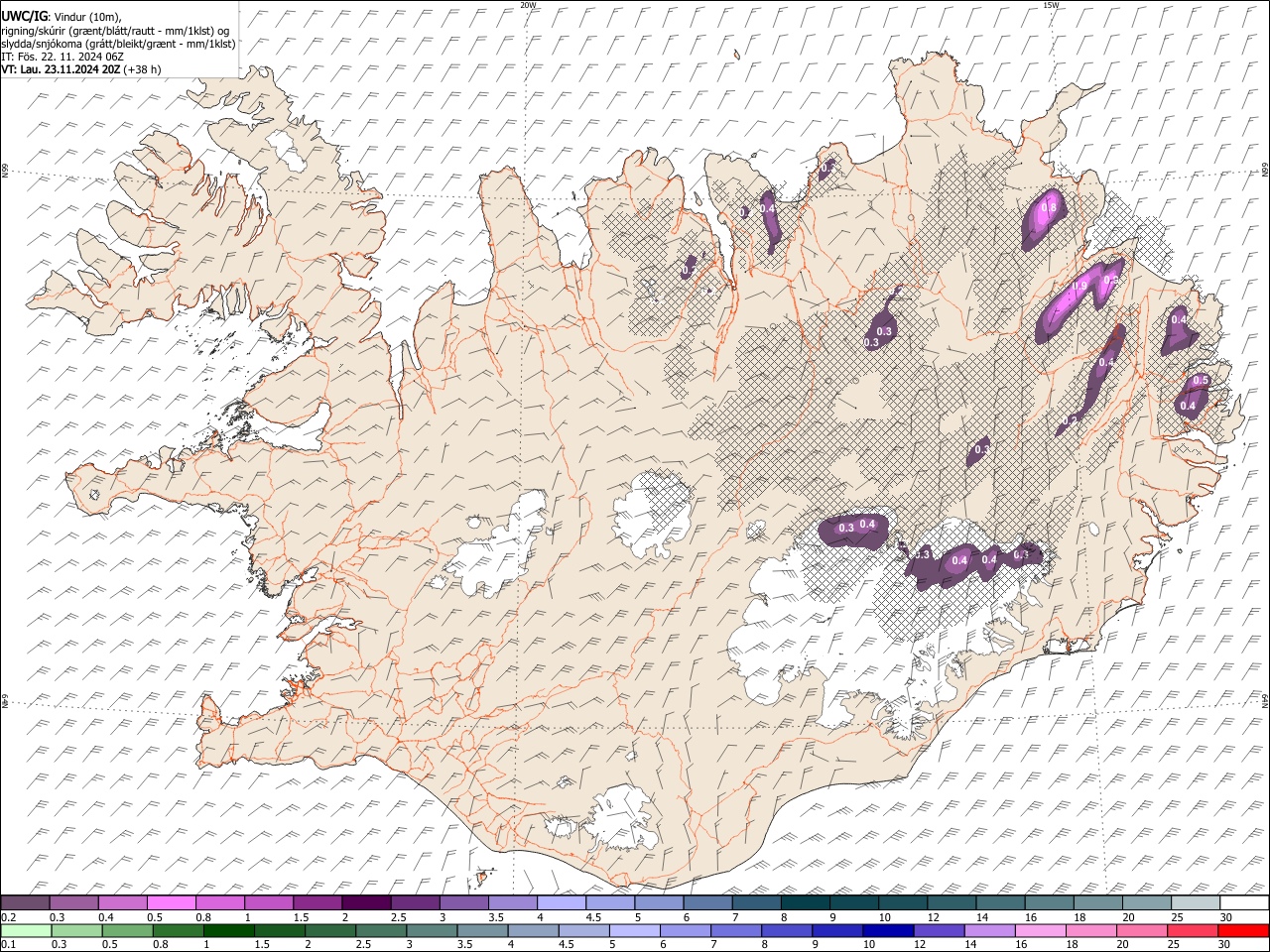
Task: Click the number 4.5 under the lower legend bar
Action: coord(566,944)
